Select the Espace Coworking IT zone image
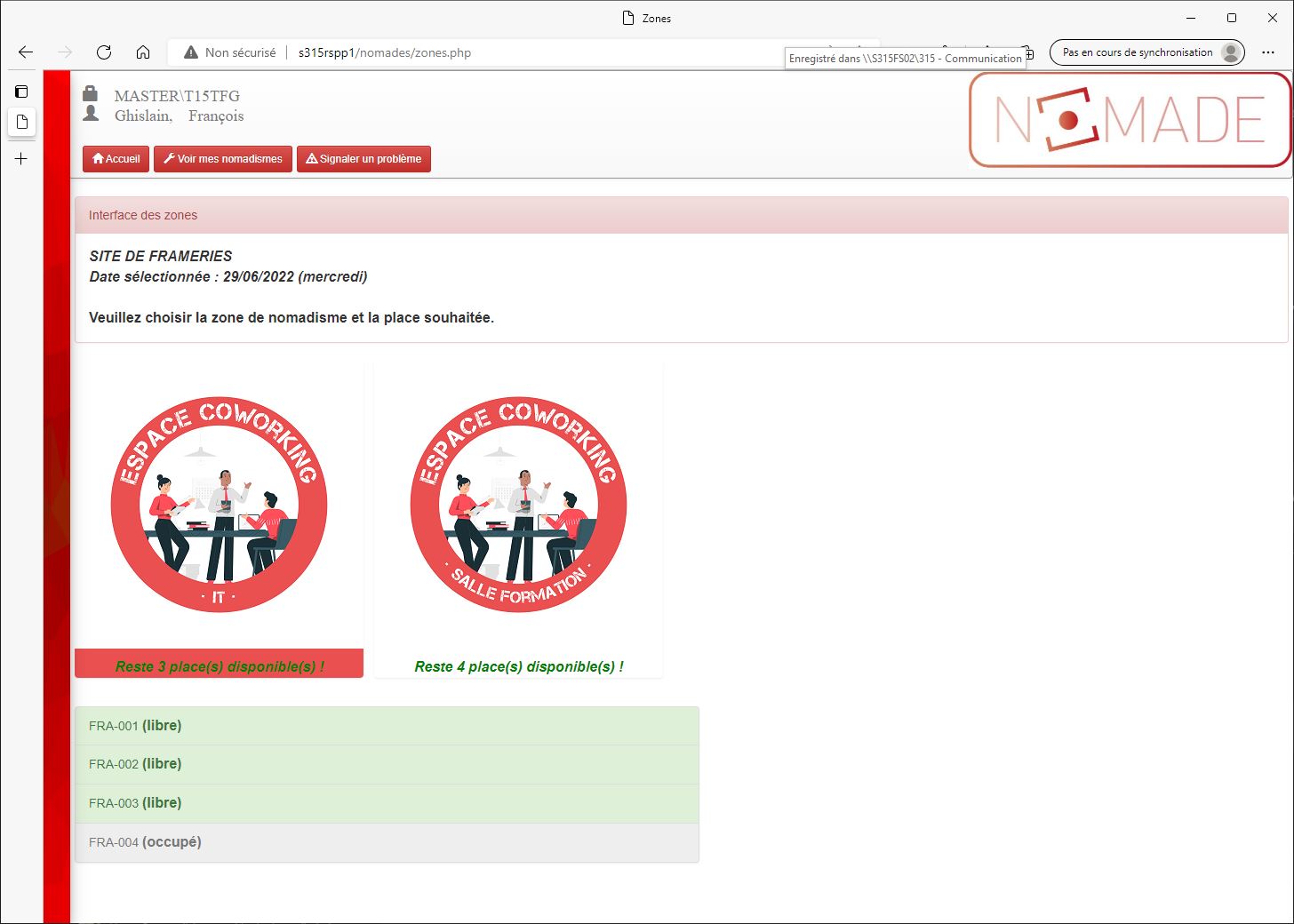The height and width of the screenshot is (924, 1294). (219, 505)
